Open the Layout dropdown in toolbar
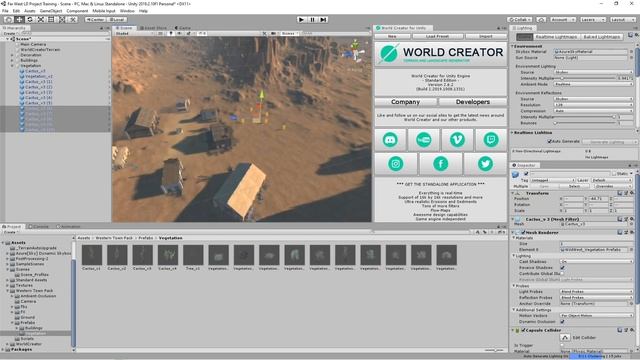 click(x=622, y=19)
